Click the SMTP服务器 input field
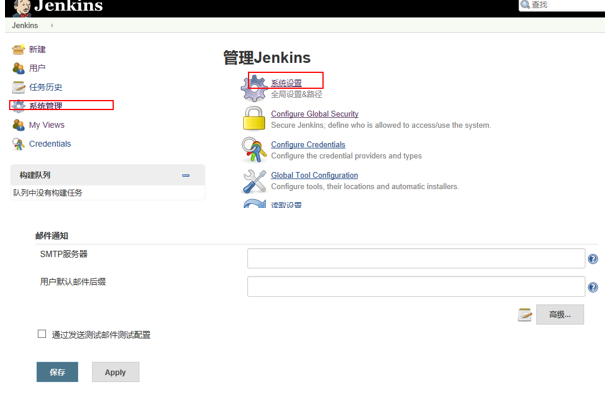The width and height of the screenshot is (605, 396). [416, 259]
